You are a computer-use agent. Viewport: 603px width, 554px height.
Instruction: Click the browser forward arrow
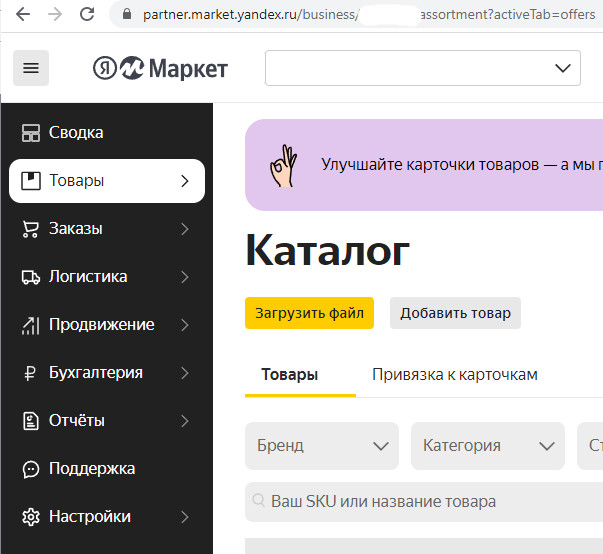55,15
